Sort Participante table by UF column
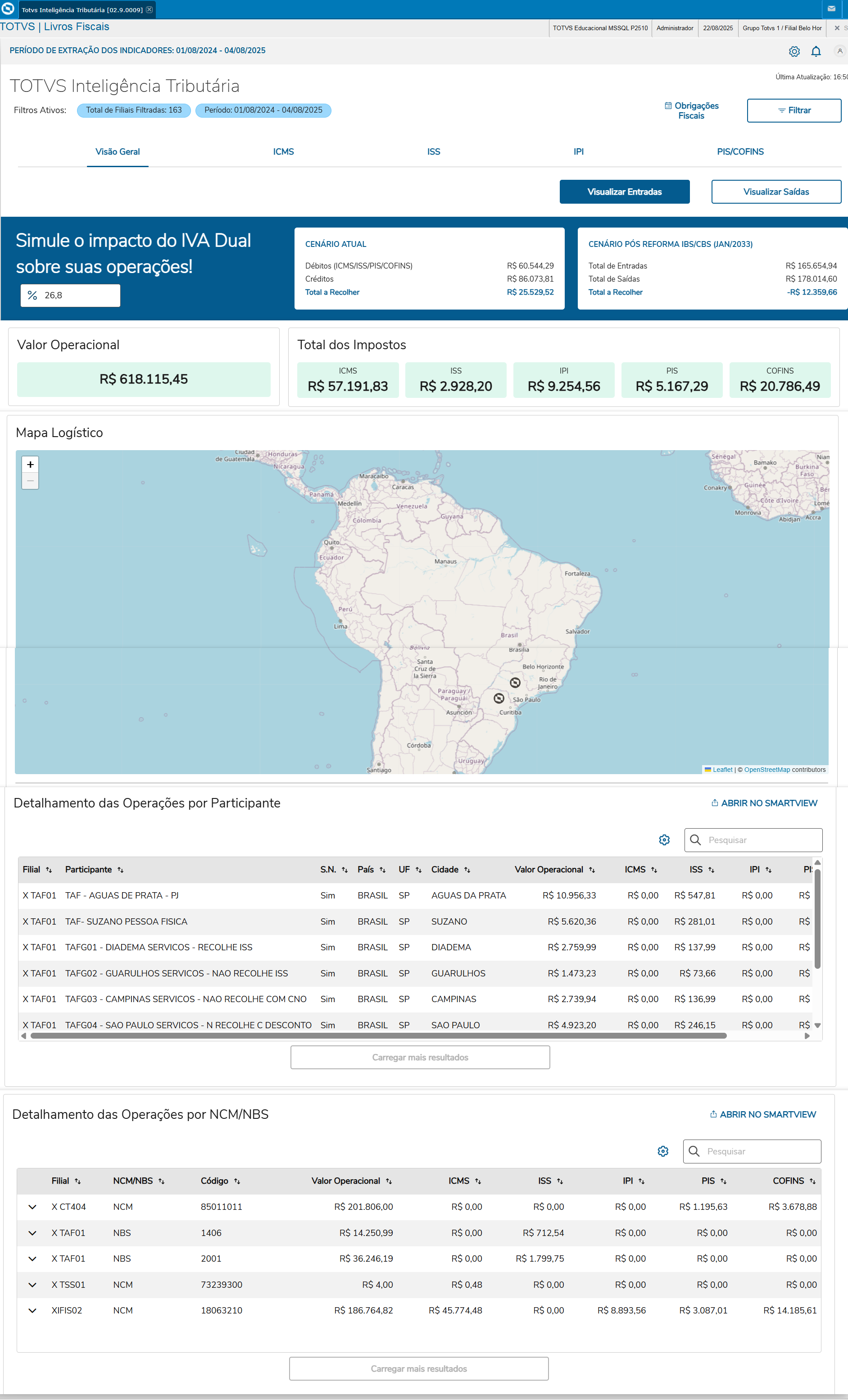 419,870
